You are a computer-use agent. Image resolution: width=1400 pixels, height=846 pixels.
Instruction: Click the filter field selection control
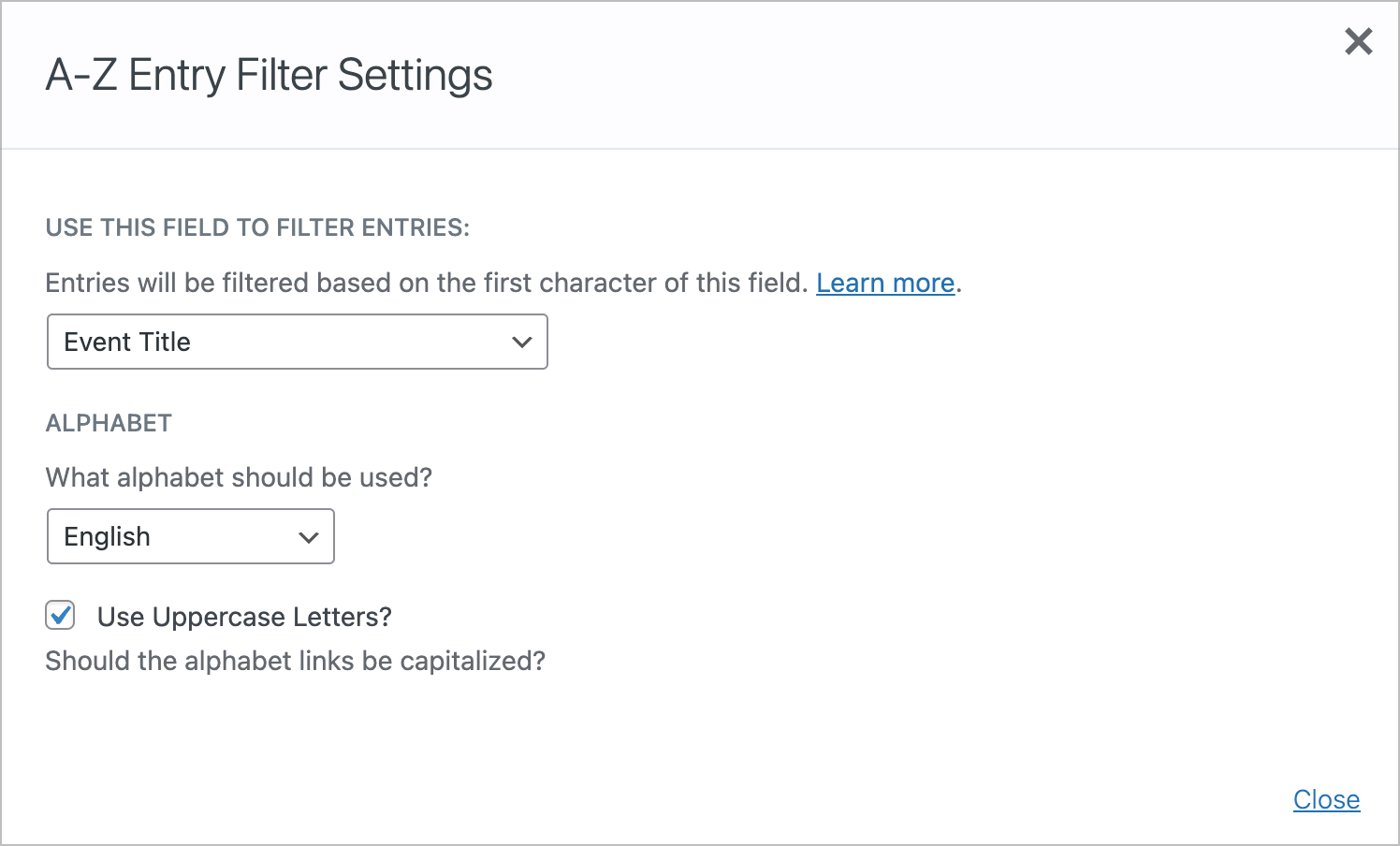point(297,342)
